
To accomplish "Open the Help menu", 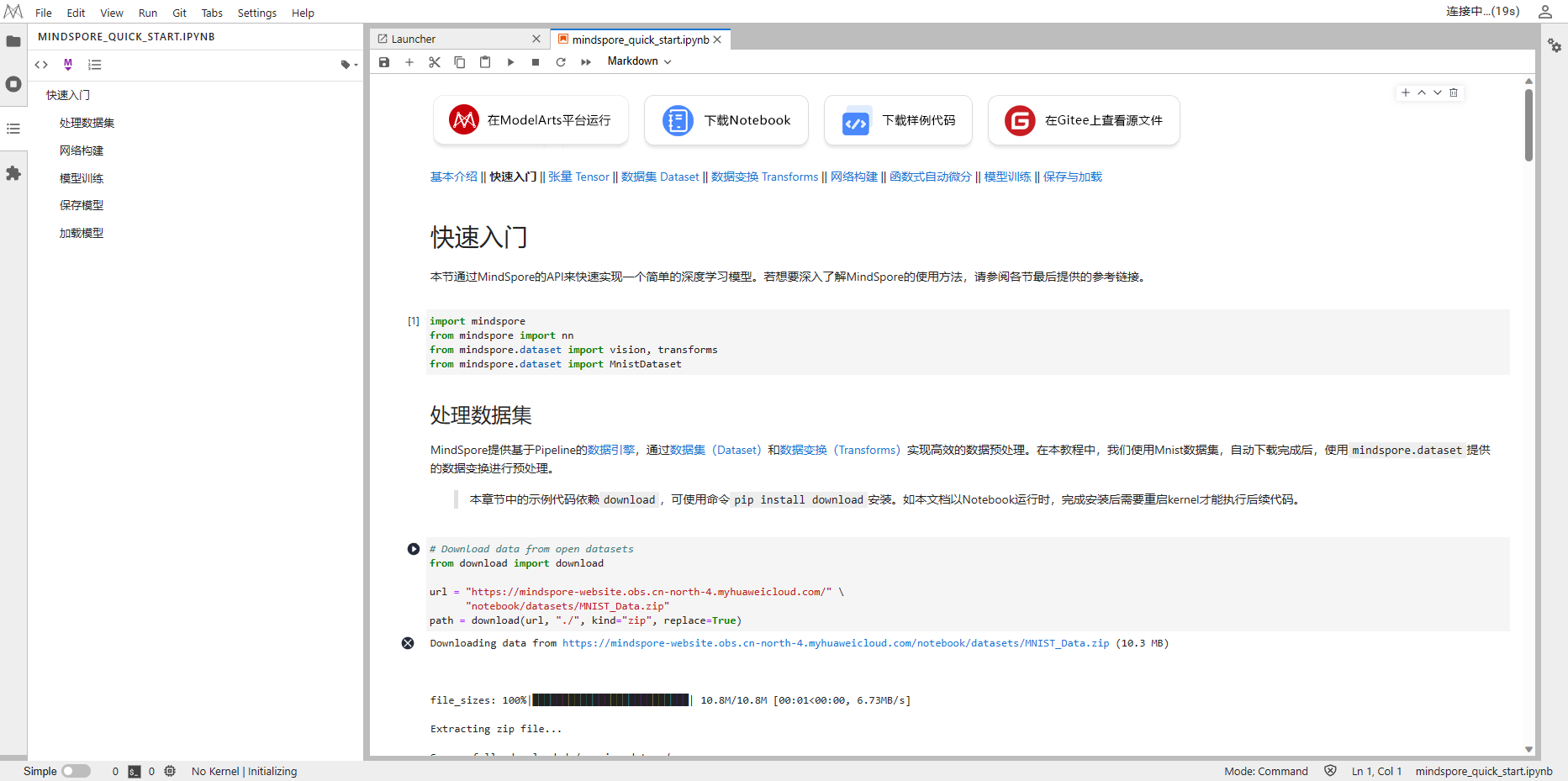I will click(x=303, y=13).
